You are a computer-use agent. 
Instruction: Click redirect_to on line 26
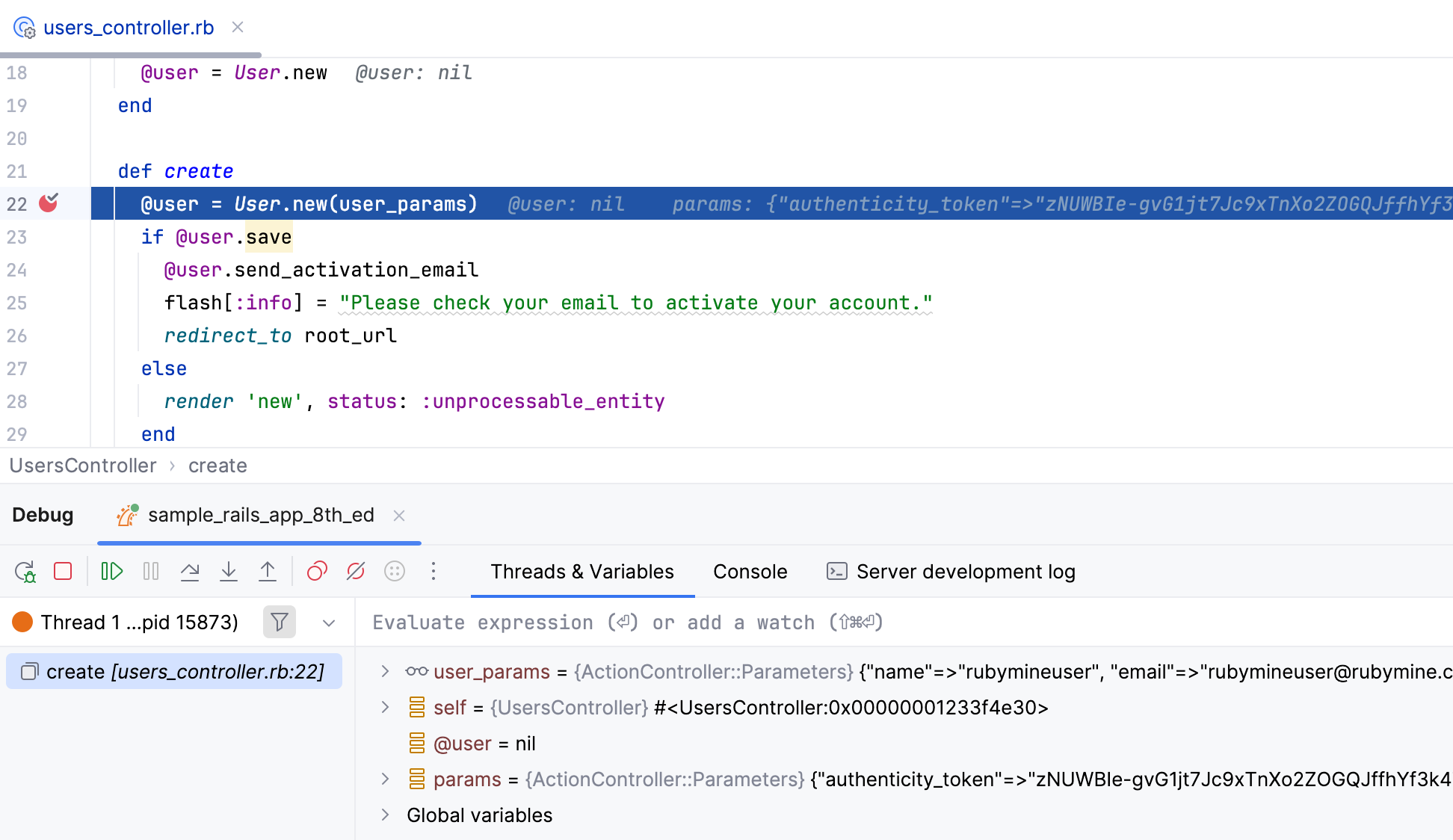(x=228, y=336)
